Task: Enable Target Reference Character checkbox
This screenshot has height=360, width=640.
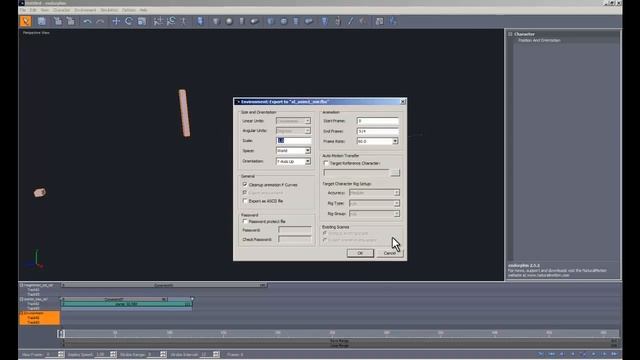Action: pos(326,163)
